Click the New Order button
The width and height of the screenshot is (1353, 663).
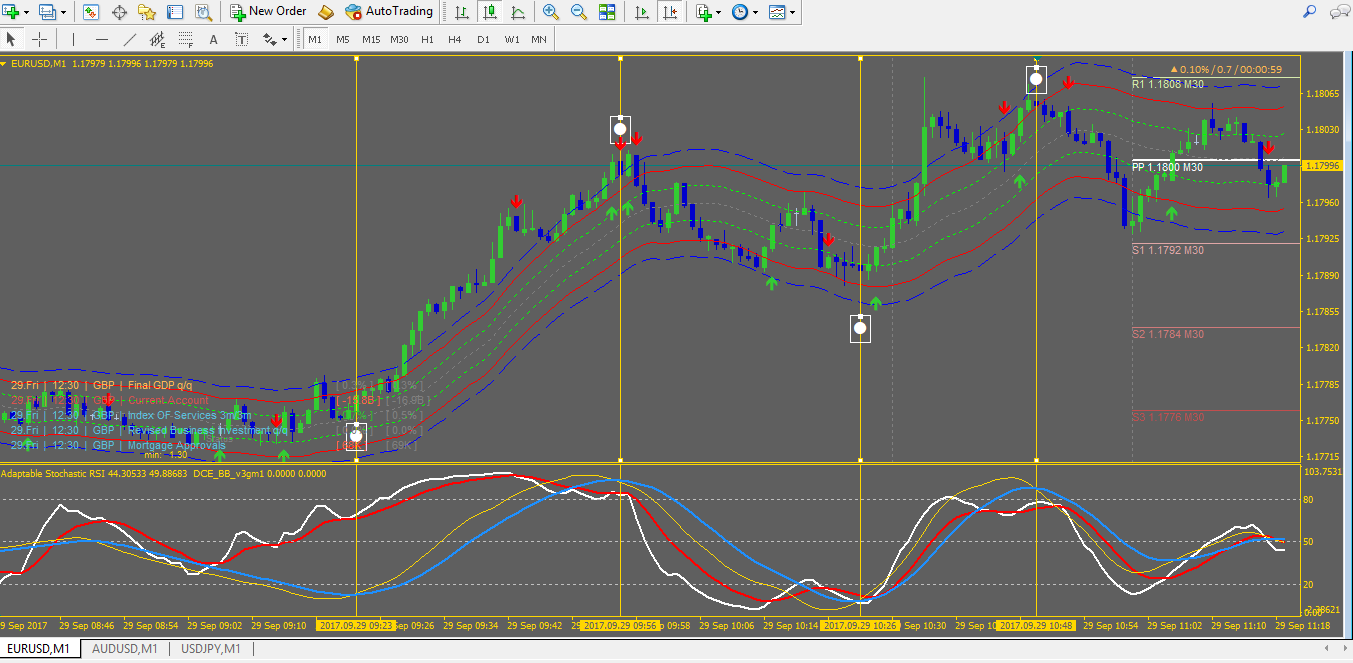click(268, 12)
